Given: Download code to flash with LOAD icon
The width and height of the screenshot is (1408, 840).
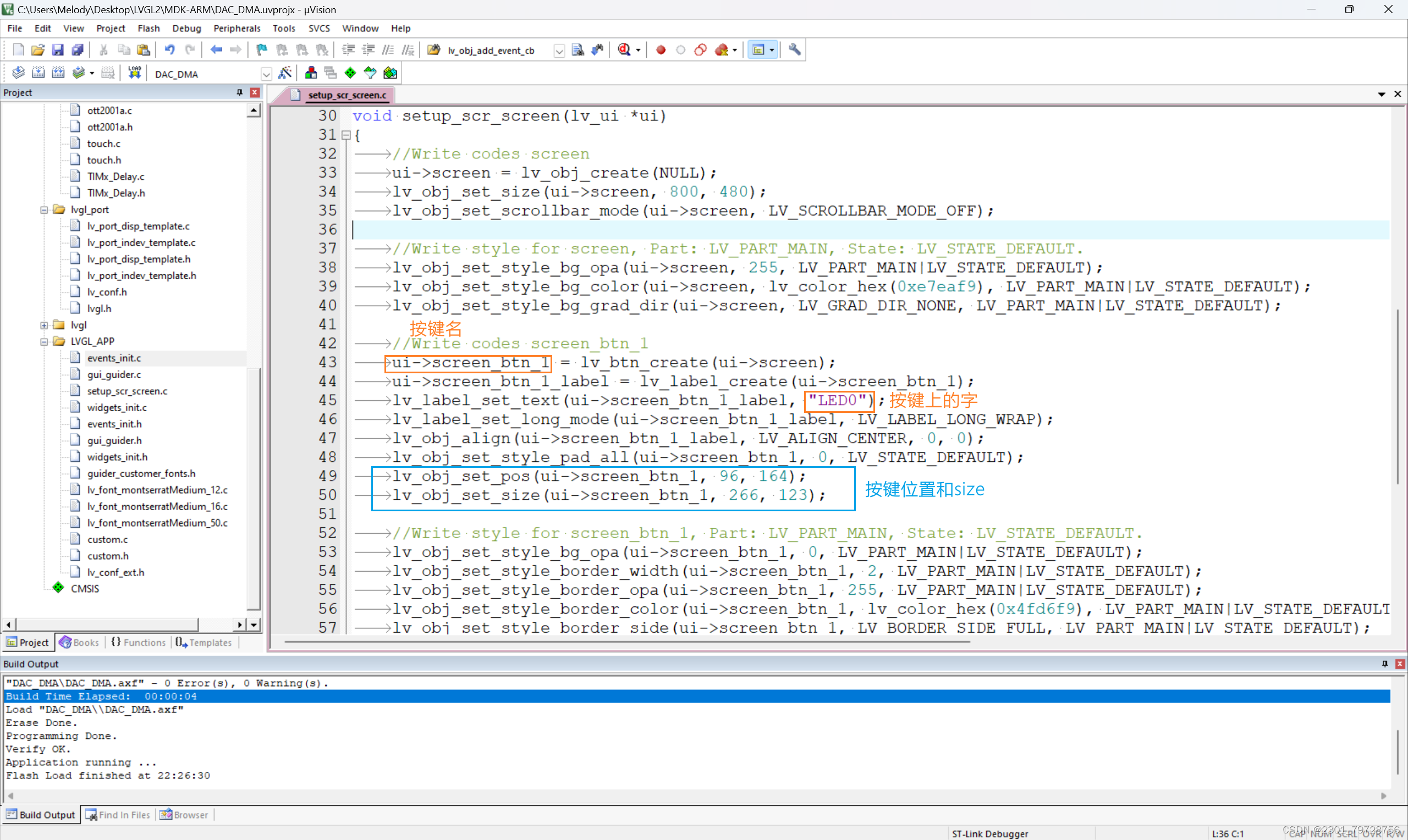Looking at the screenshot, I should (x=134, y=73).
